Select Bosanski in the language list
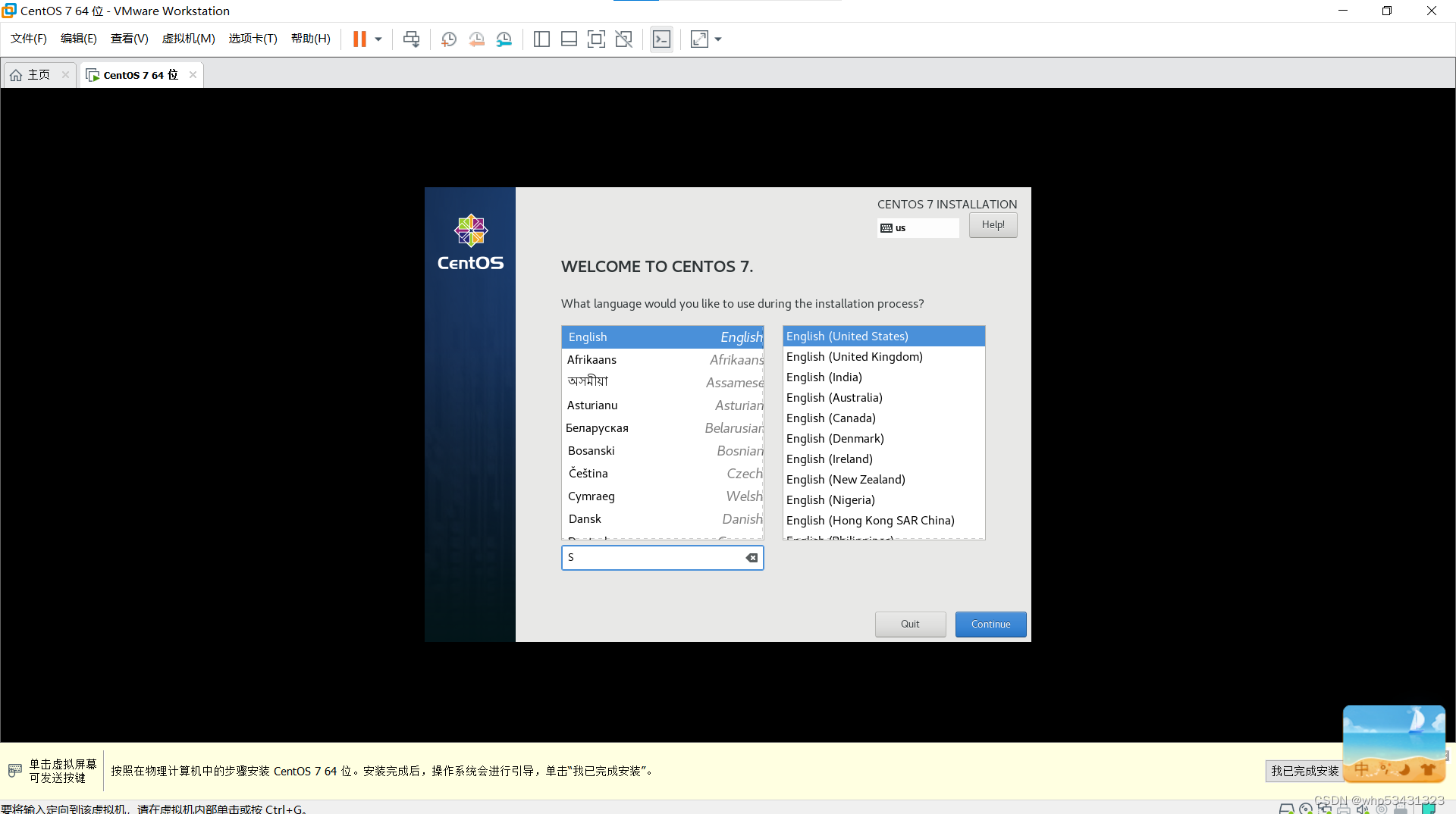Screen dimensions: 1456x814 coord(663,451)
